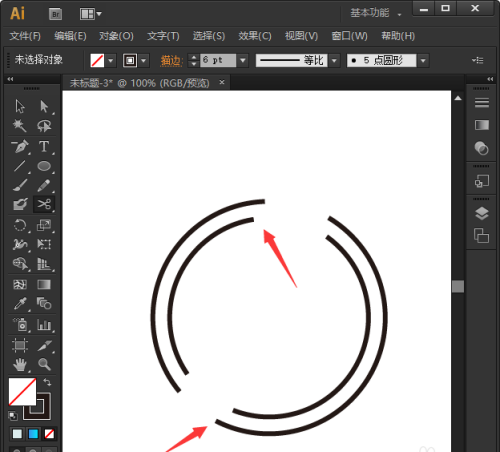Open the 基本功能 workspace switcher
The width and height of the screenshot is (500, 452).
click(376, 13)
